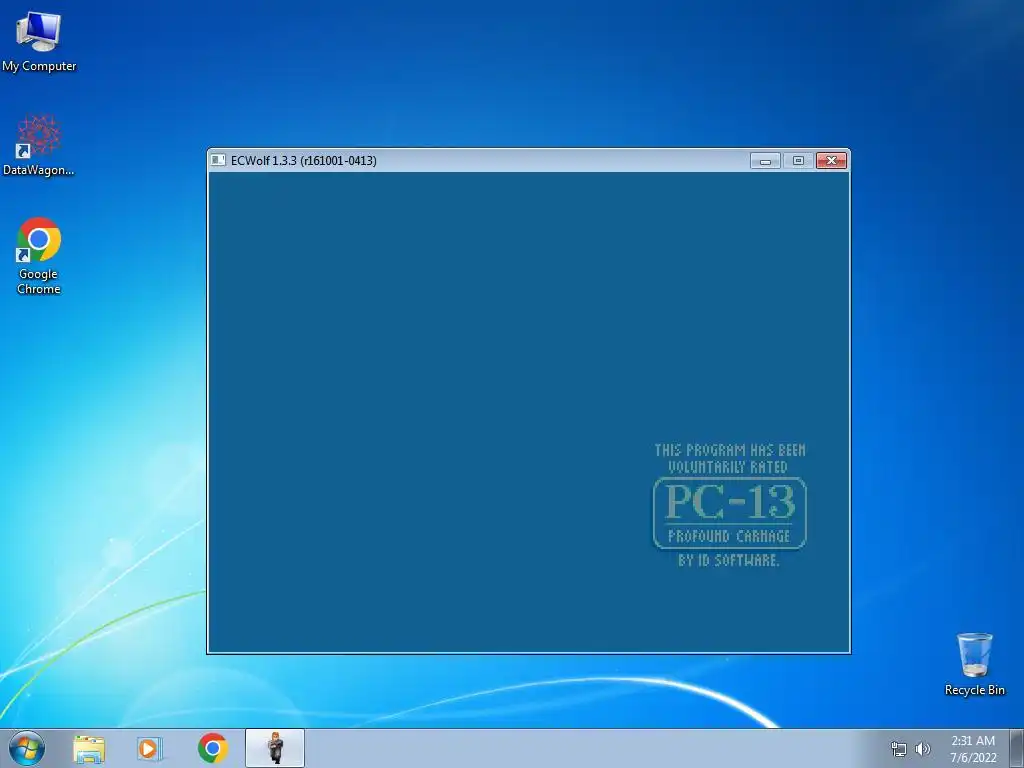
Task: Open Google Chrome desktop shortcut
Action: pos(39,256)
